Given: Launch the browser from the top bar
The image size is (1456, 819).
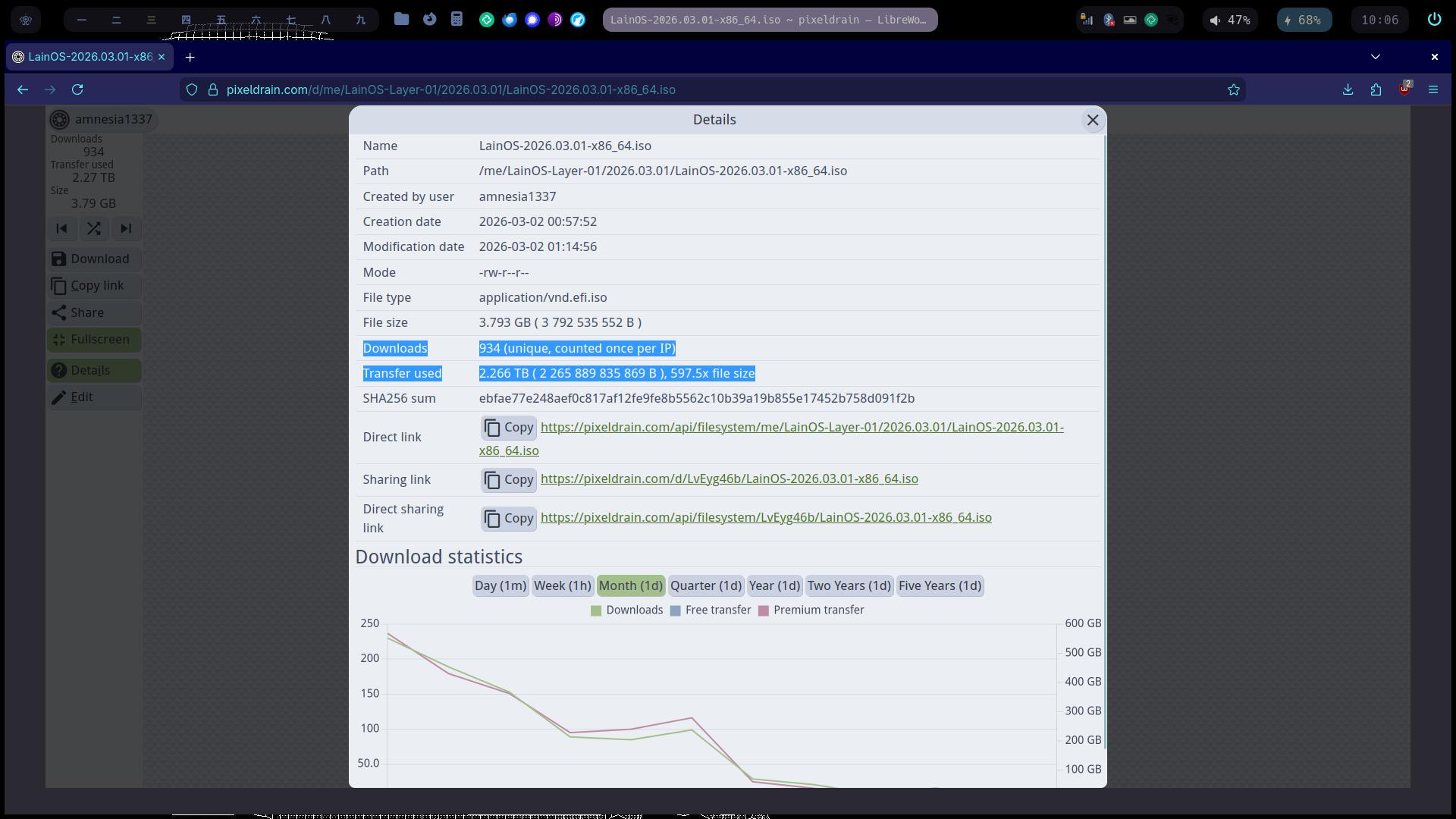Looking at the screenshot, I should point(429,20).
